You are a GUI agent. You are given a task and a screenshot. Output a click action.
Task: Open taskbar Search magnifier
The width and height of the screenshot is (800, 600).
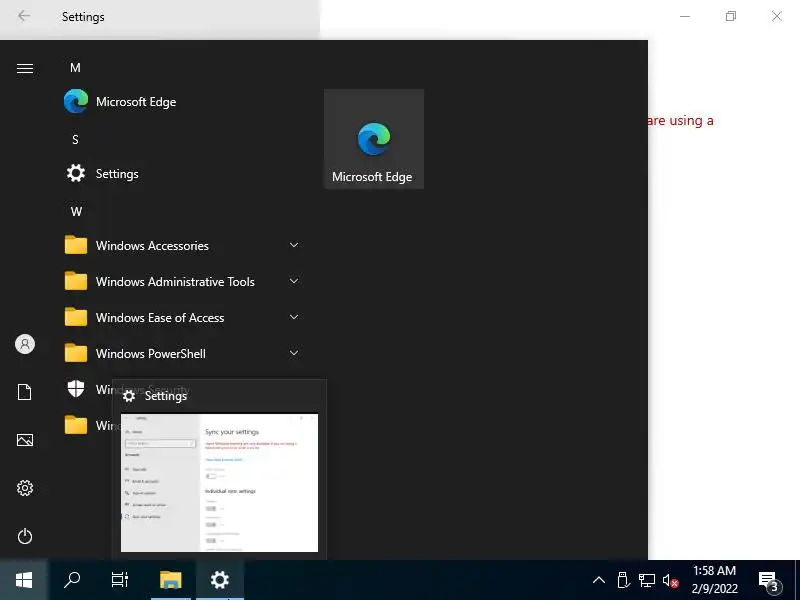coord(72,580)
